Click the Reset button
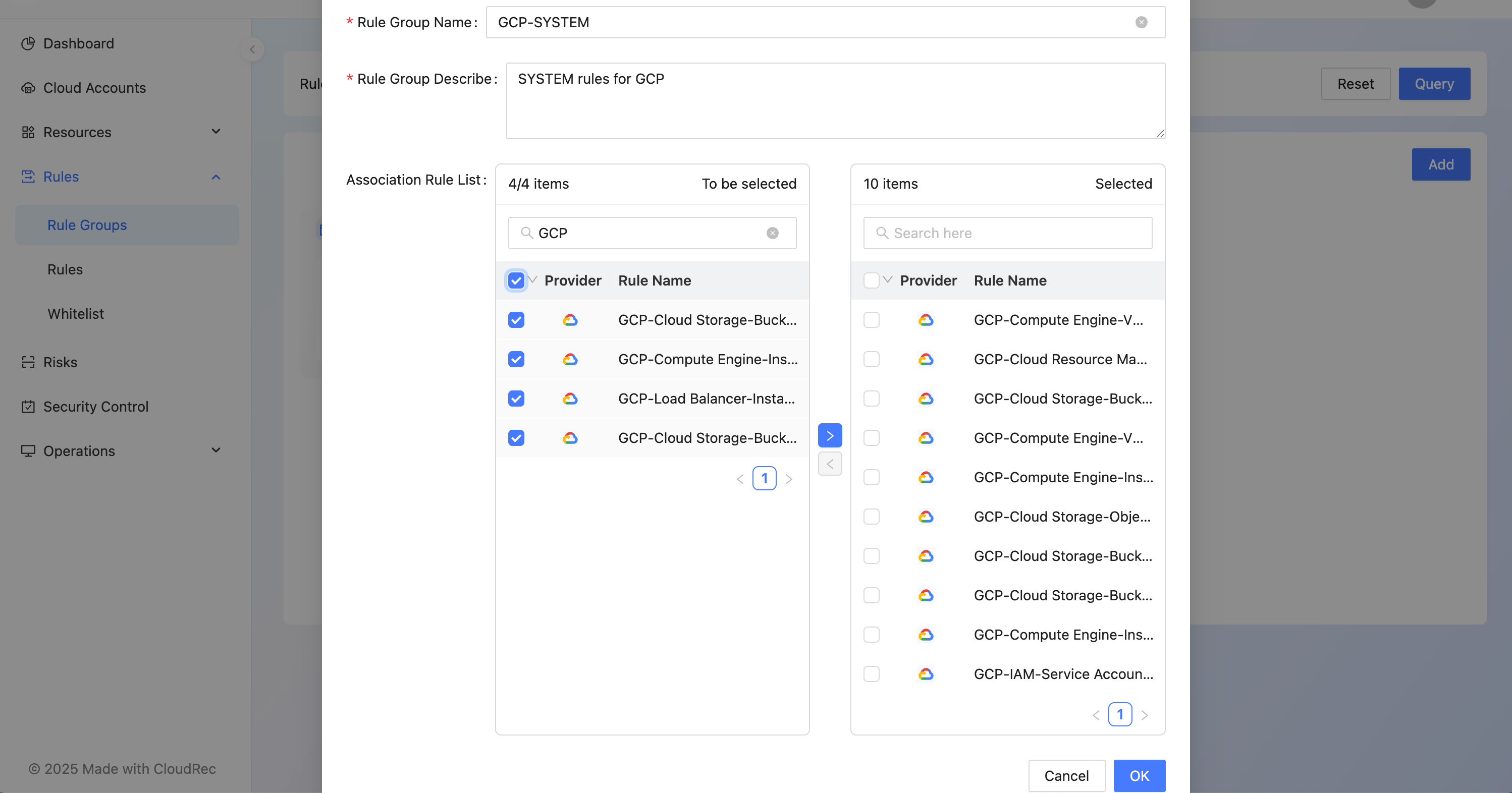Screen dimensions: 1512x793 click(x=1355, y=83)
